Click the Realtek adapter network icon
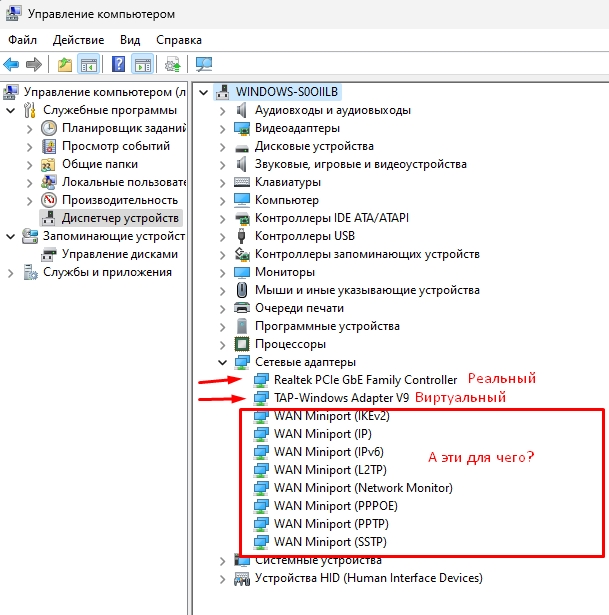The image size is (609, 615). tap(261, 380)
